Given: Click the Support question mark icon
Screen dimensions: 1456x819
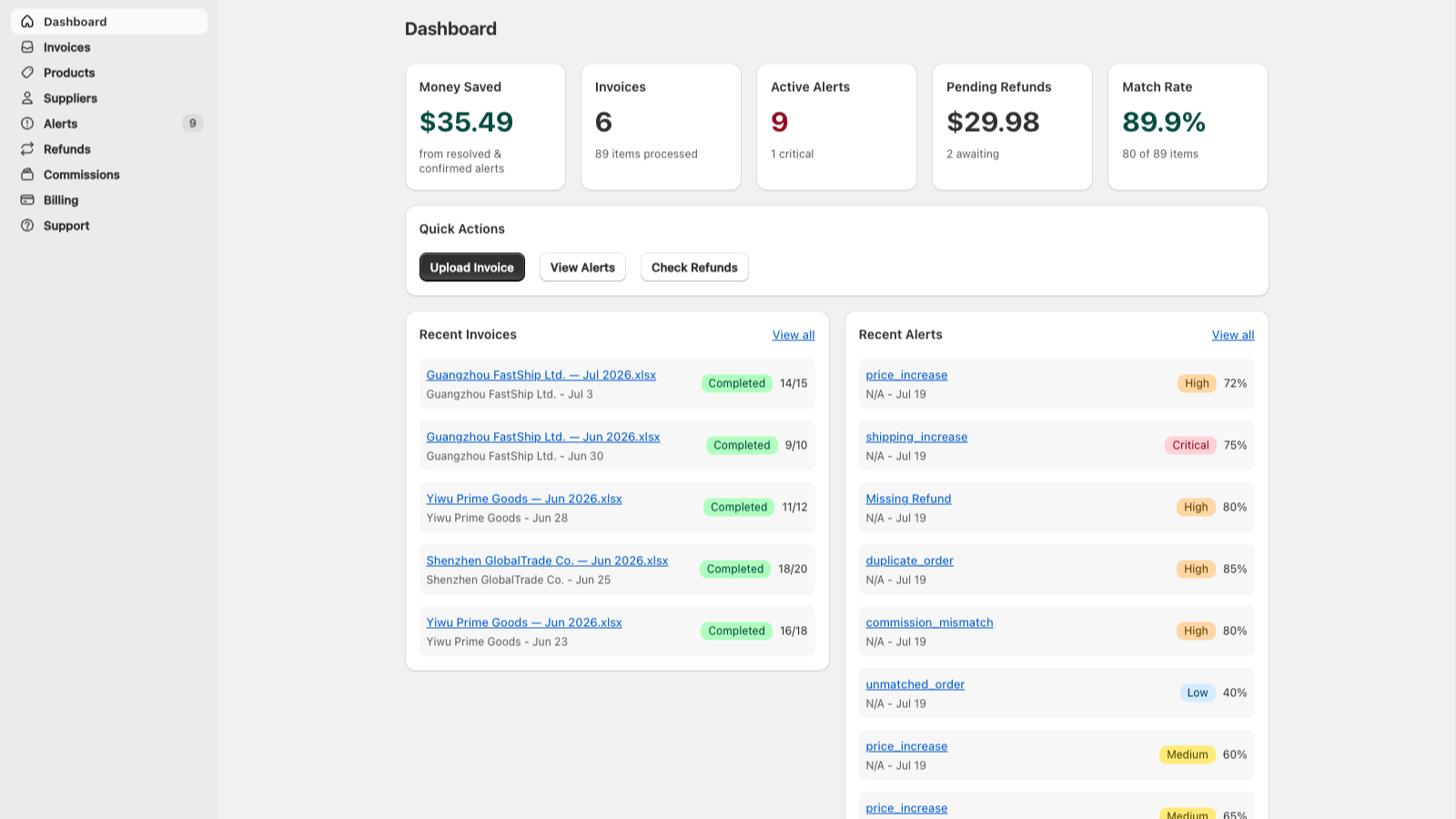Looking at the screenshot, I should (x=27, y=226).
